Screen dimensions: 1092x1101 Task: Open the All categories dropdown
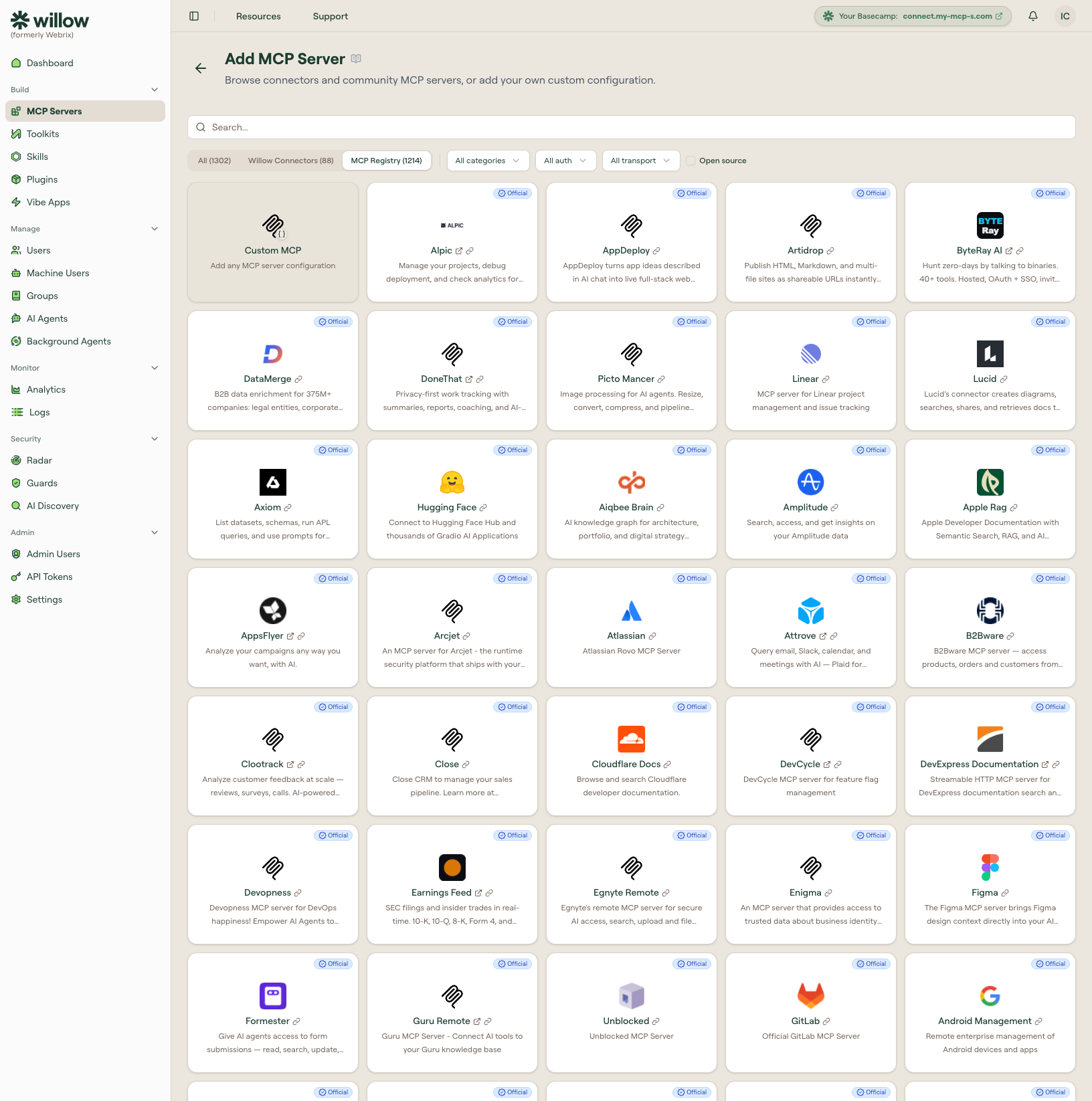488,161
